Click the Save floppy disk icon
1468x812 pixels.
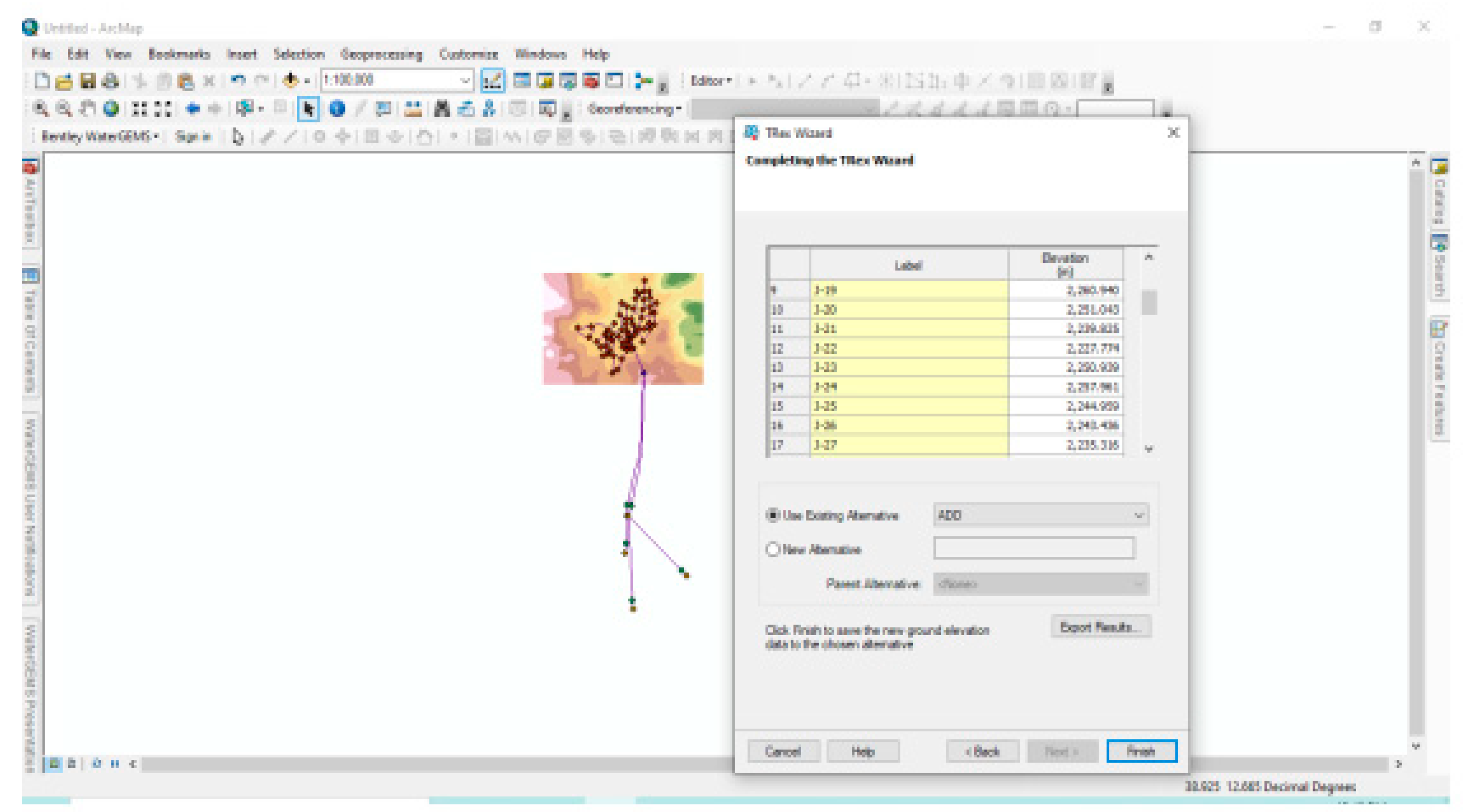(x=87, y=81)
